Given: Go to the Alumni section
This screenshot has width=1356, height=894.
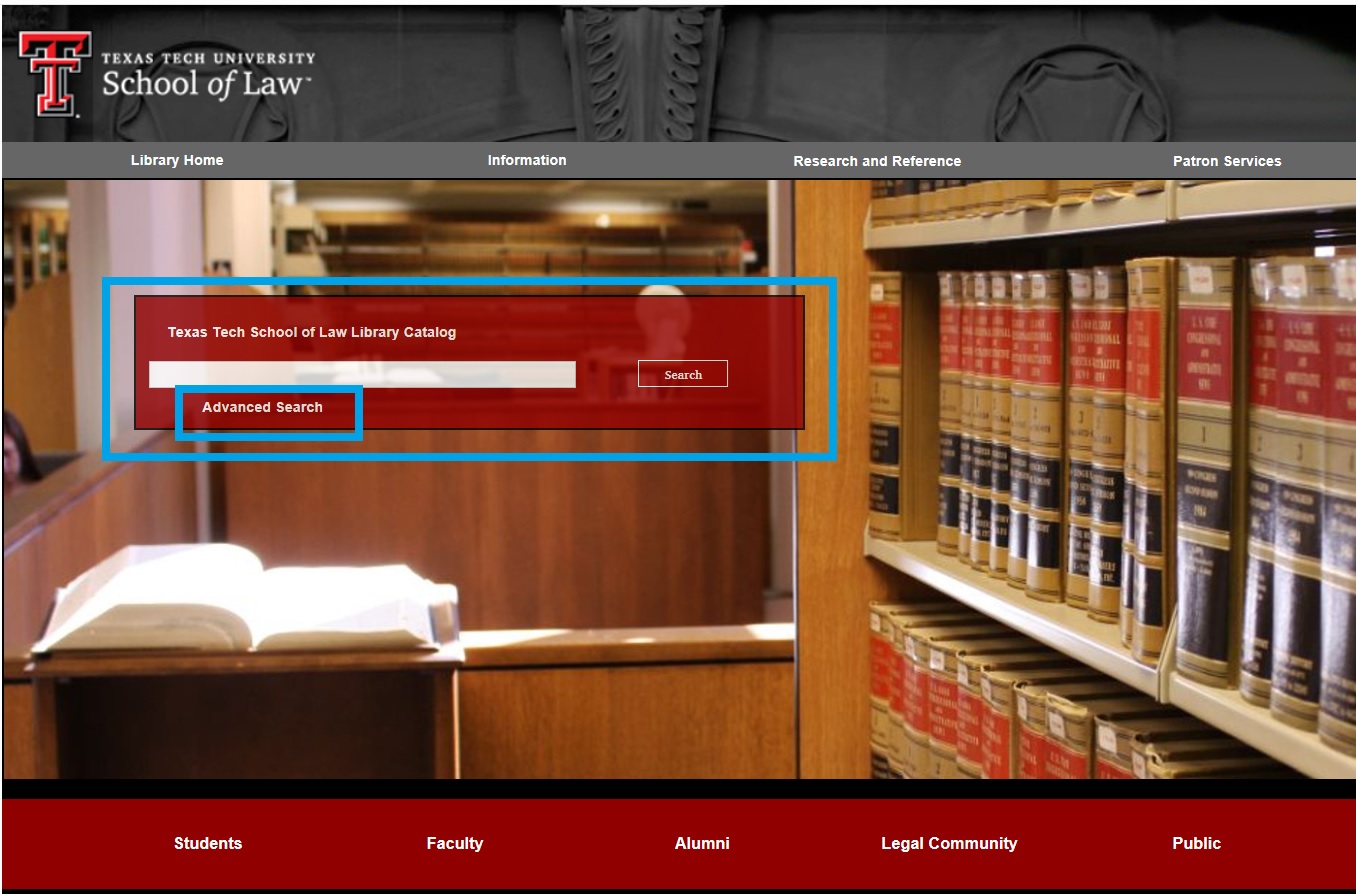Looking at the screenshot, I should 702,843.
